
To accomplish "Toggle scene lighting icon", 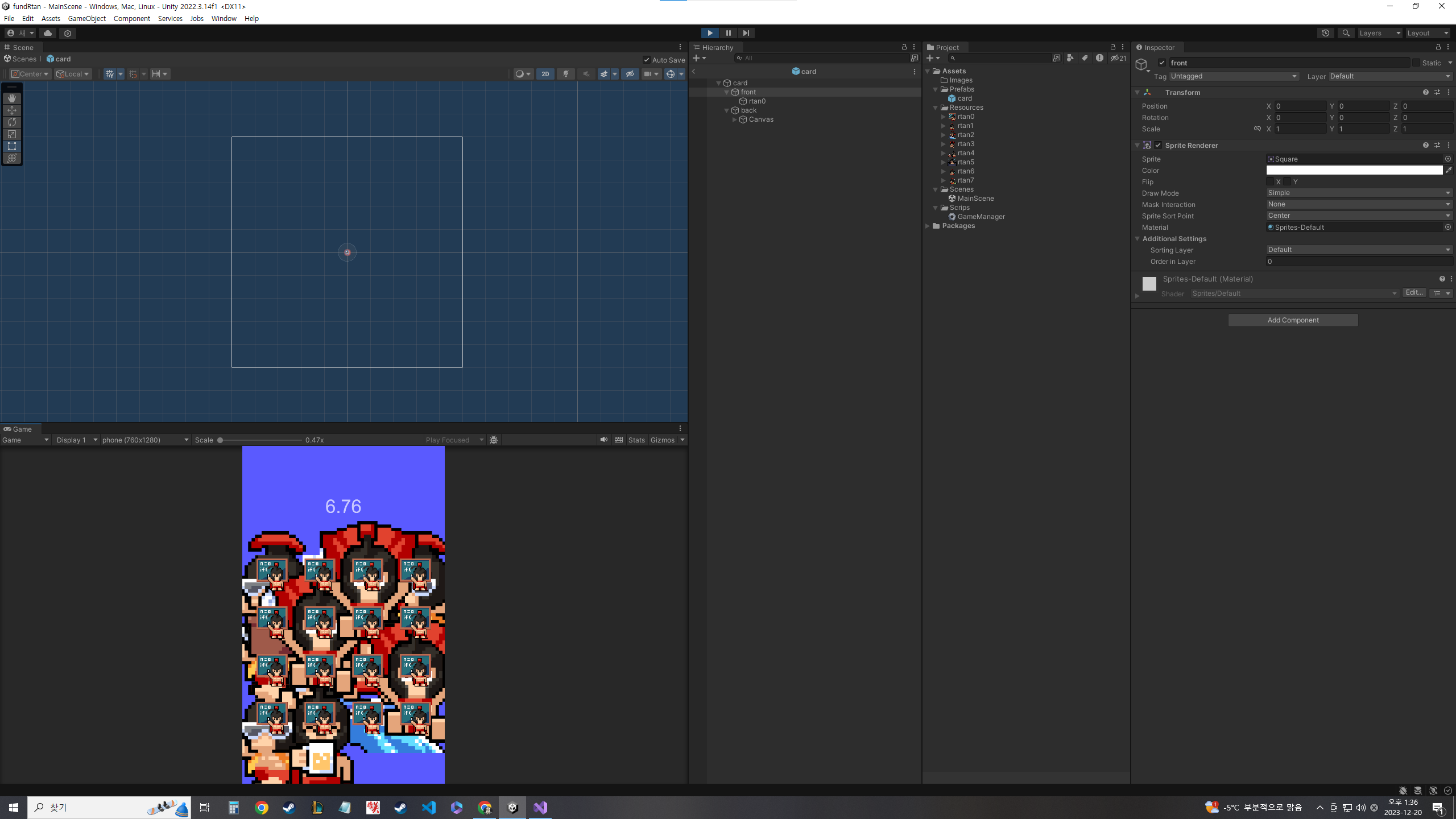I will coord(566,74).
